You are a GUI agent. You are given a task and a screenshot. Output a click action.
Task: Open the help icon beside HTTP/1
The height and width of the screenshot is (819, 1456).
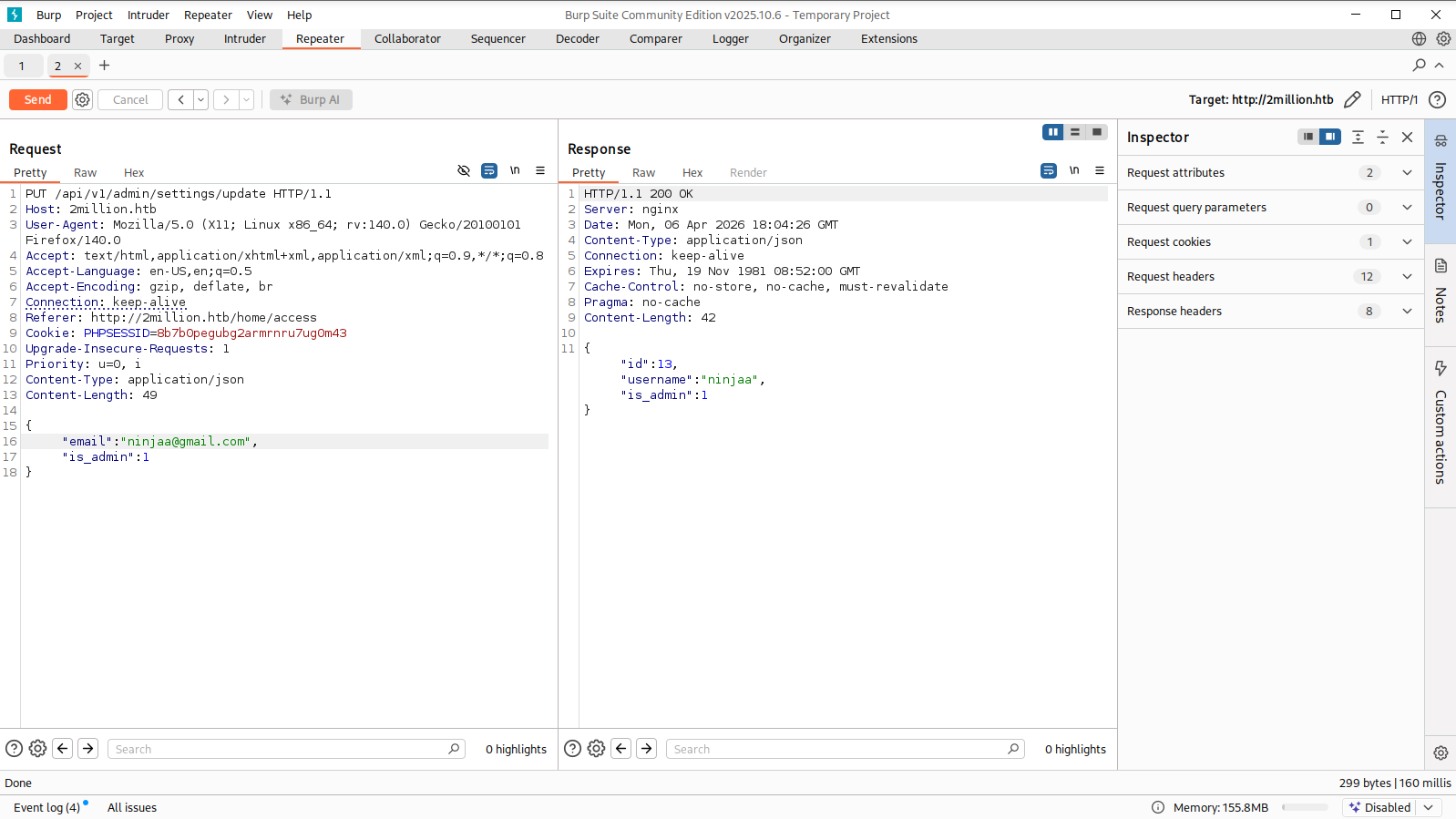tap(1437, 99)
